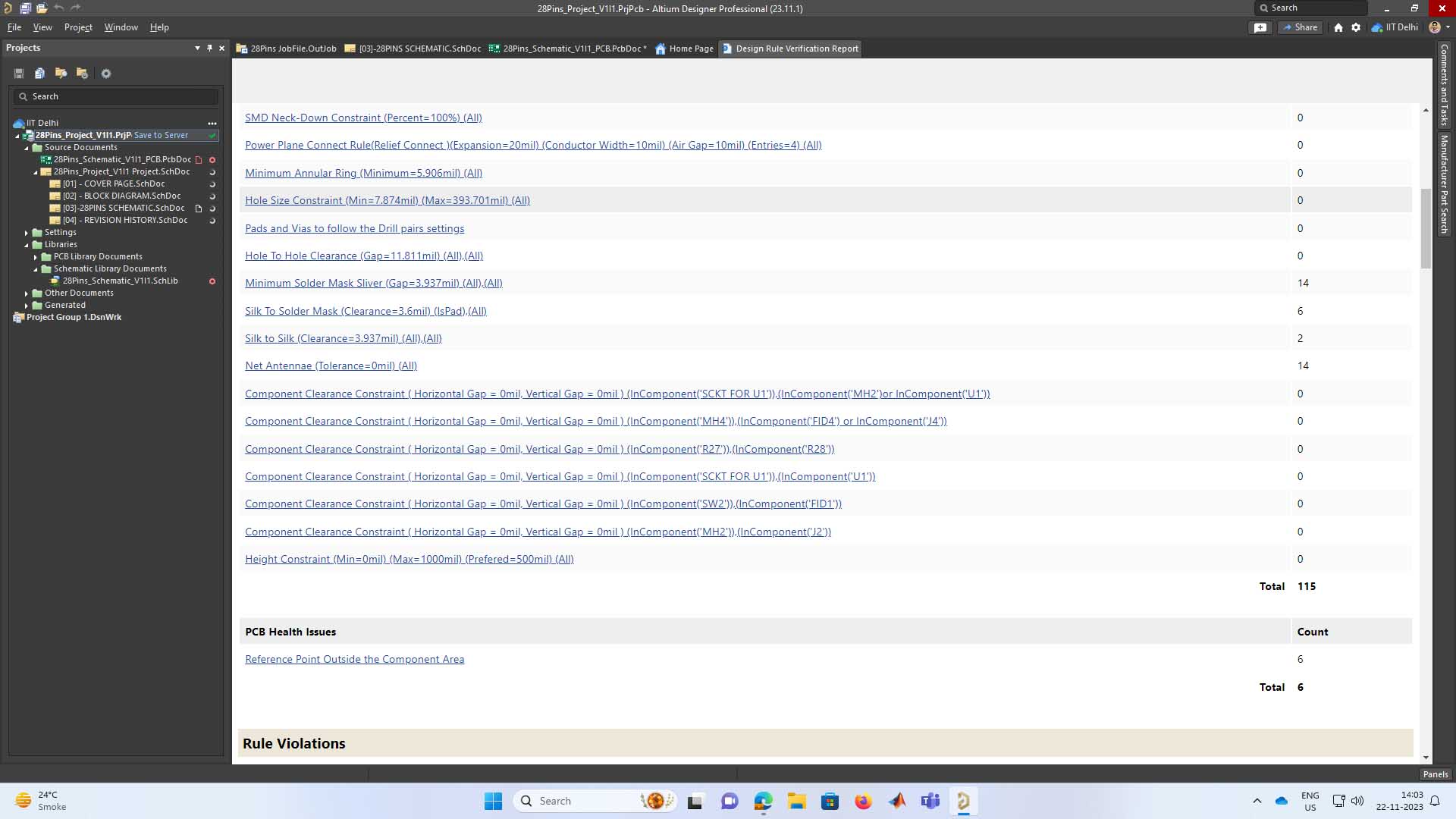Click the Net Antennae rule link
Viewport: 1456px width, 819px height.
pyautogui.click(x=331, y=366)
